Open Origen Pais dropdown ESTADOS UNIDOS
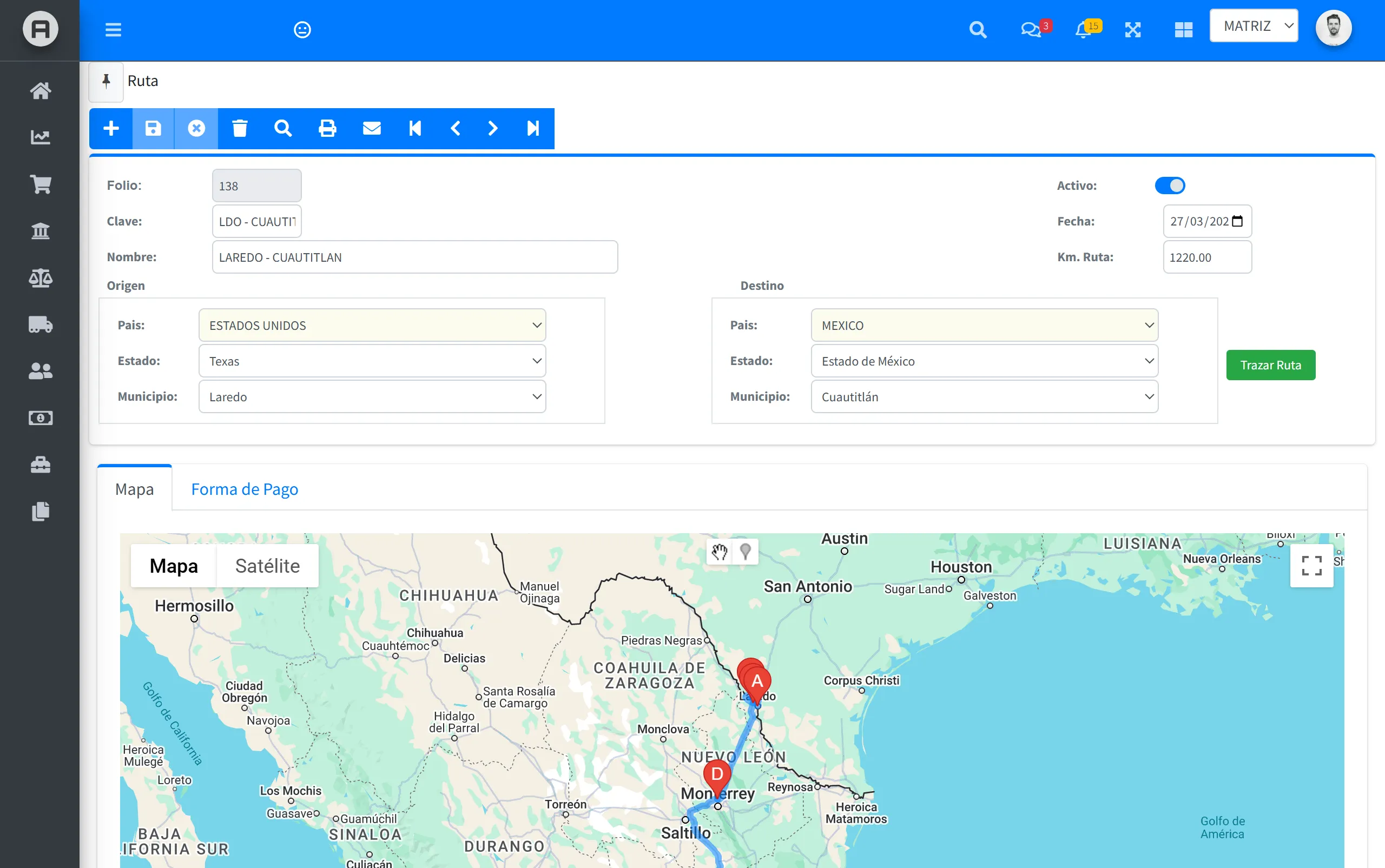The height and width of the screenshot is (868, 1385). point(372,325)
